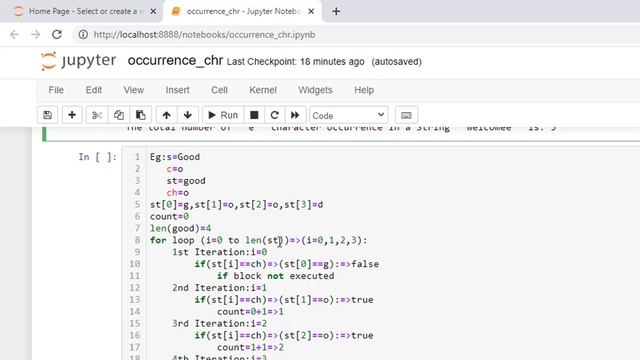Viewport: 640px width, 360px height.
Task: Insert a new cell below
Action: pos(72,115)
